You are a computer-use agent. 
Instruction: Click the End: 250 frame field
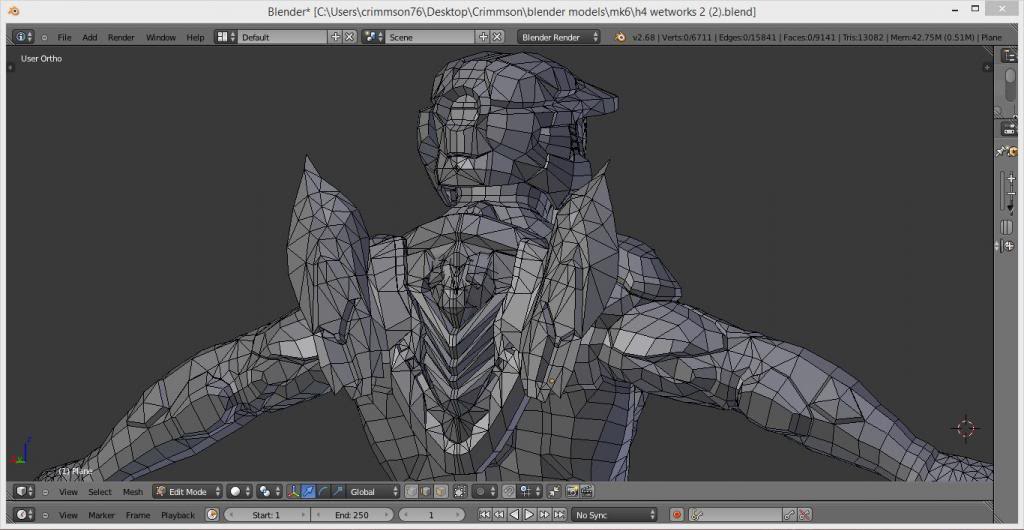[x=352, y=515]
